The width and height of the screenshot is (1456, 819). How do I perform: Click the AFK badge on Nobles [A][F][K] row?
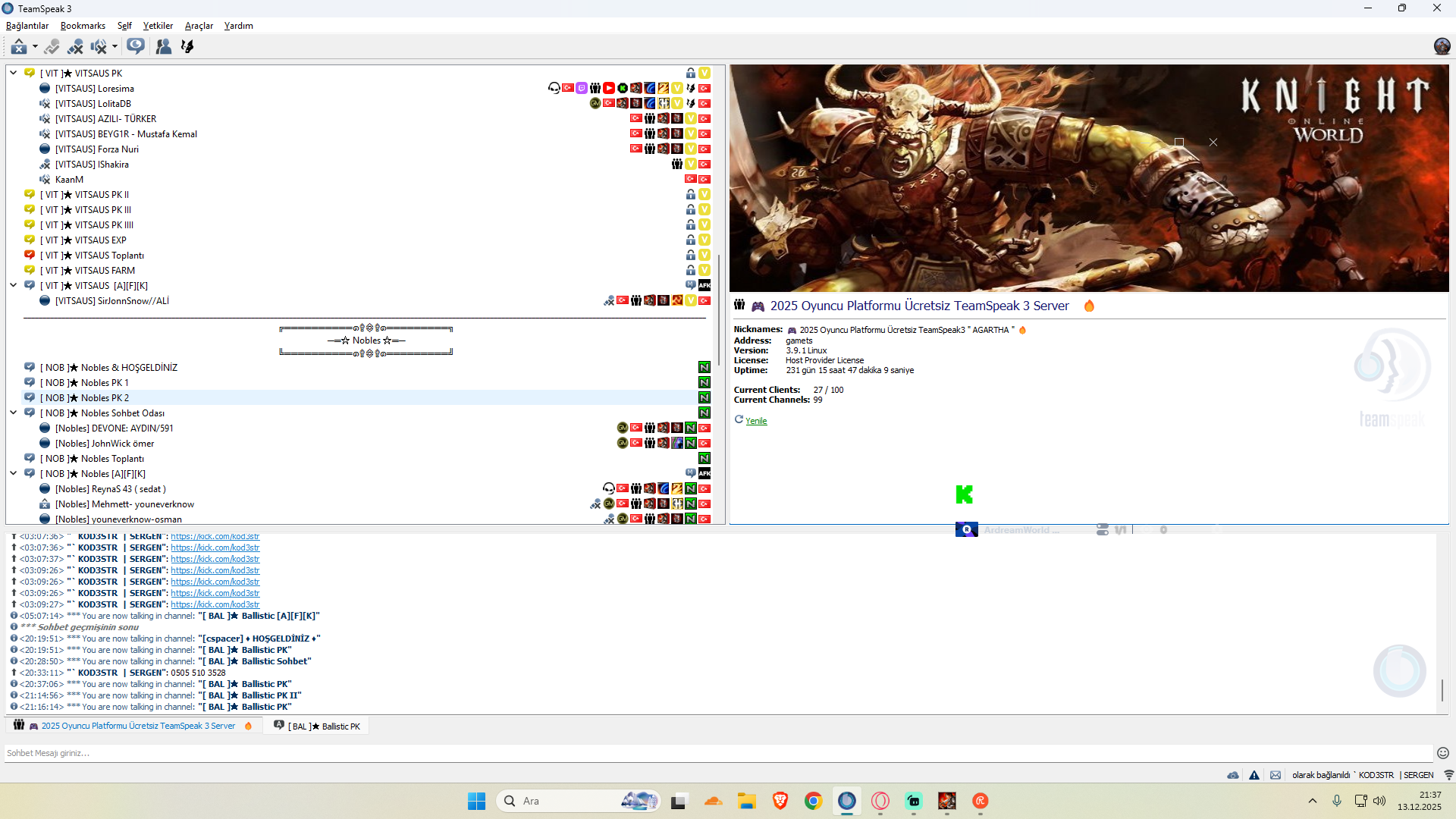point(704,474)
